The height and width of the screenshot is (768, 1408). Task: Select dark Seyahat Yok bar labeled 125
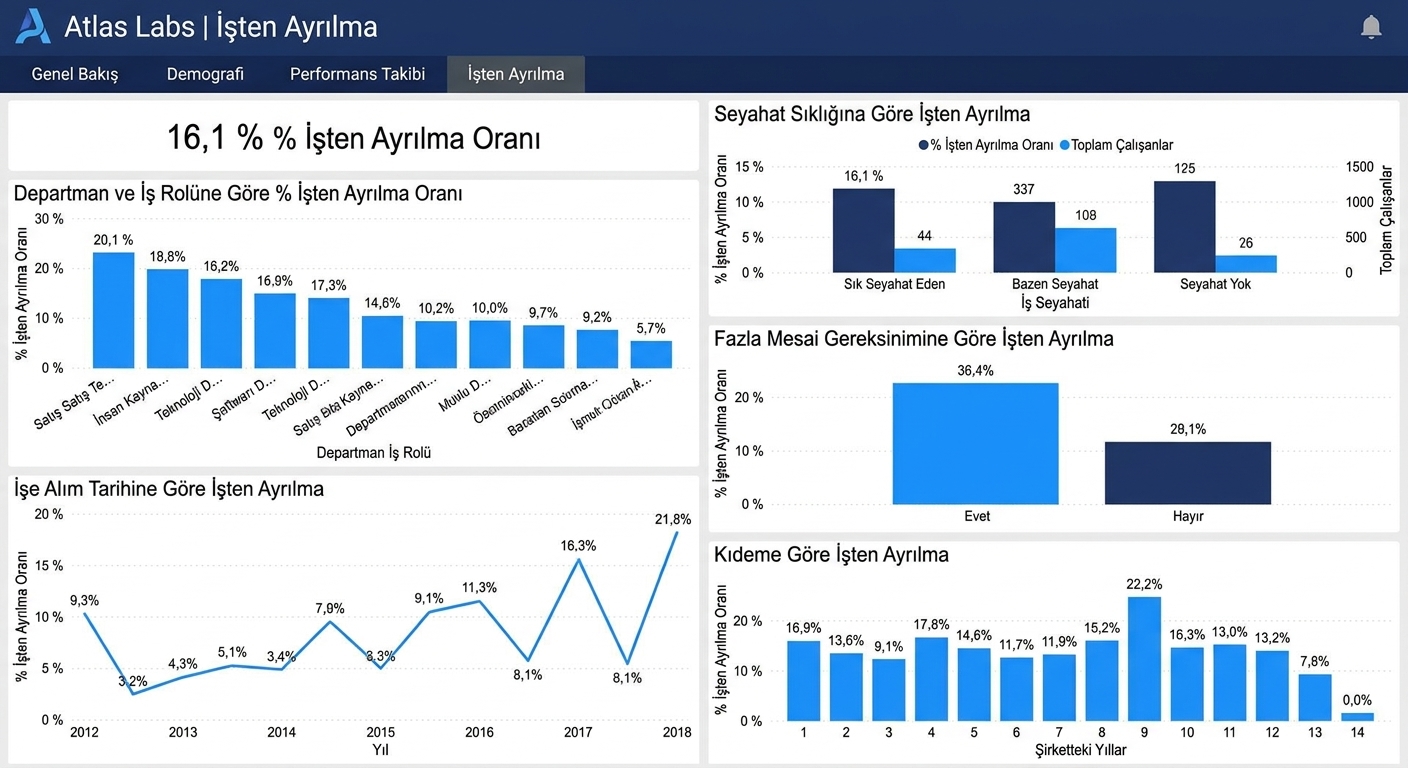click(x=1184, y=226)
